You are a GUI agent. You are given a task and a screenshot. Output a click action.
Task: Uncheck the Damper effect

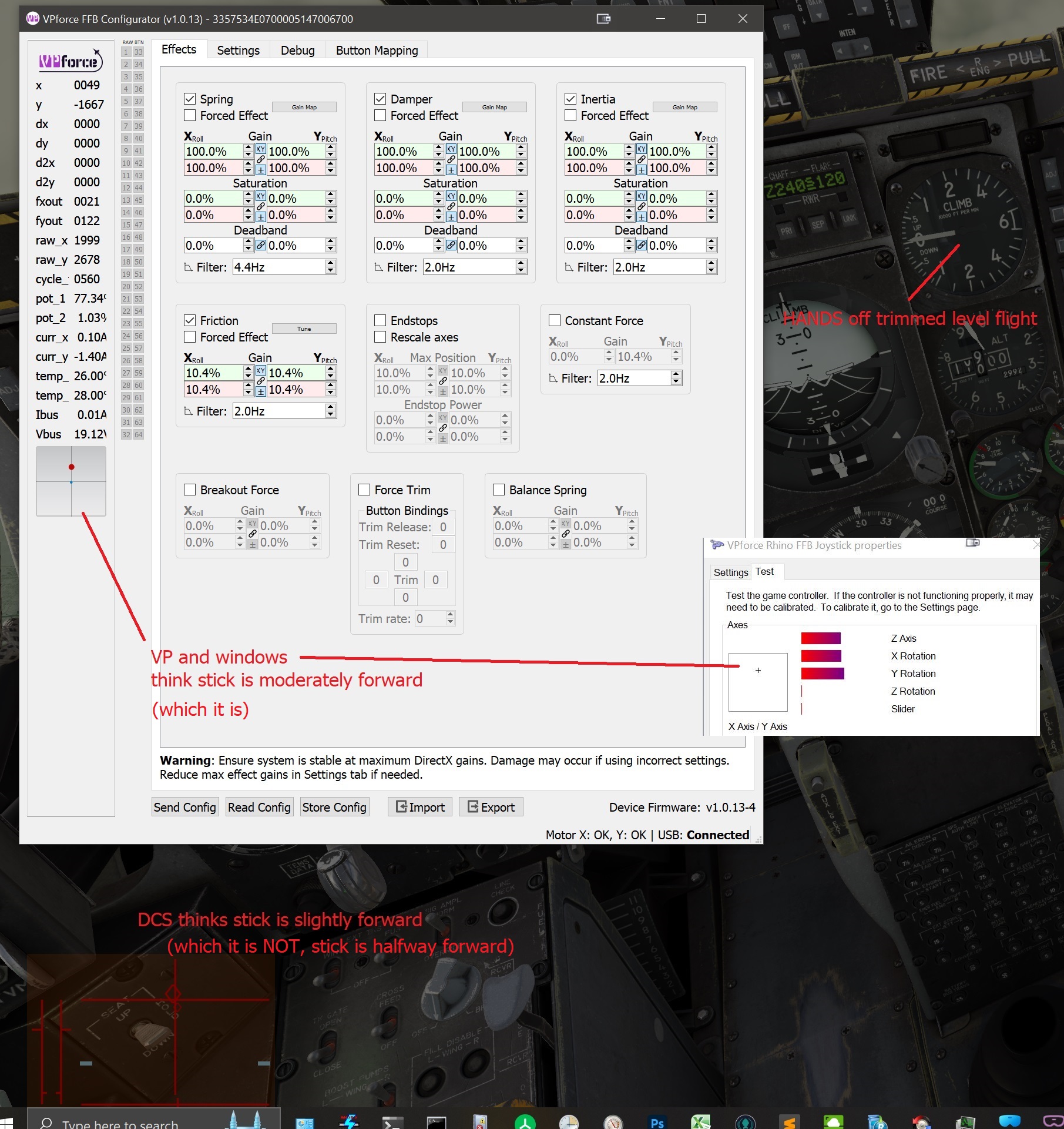[x=380, y=99]
